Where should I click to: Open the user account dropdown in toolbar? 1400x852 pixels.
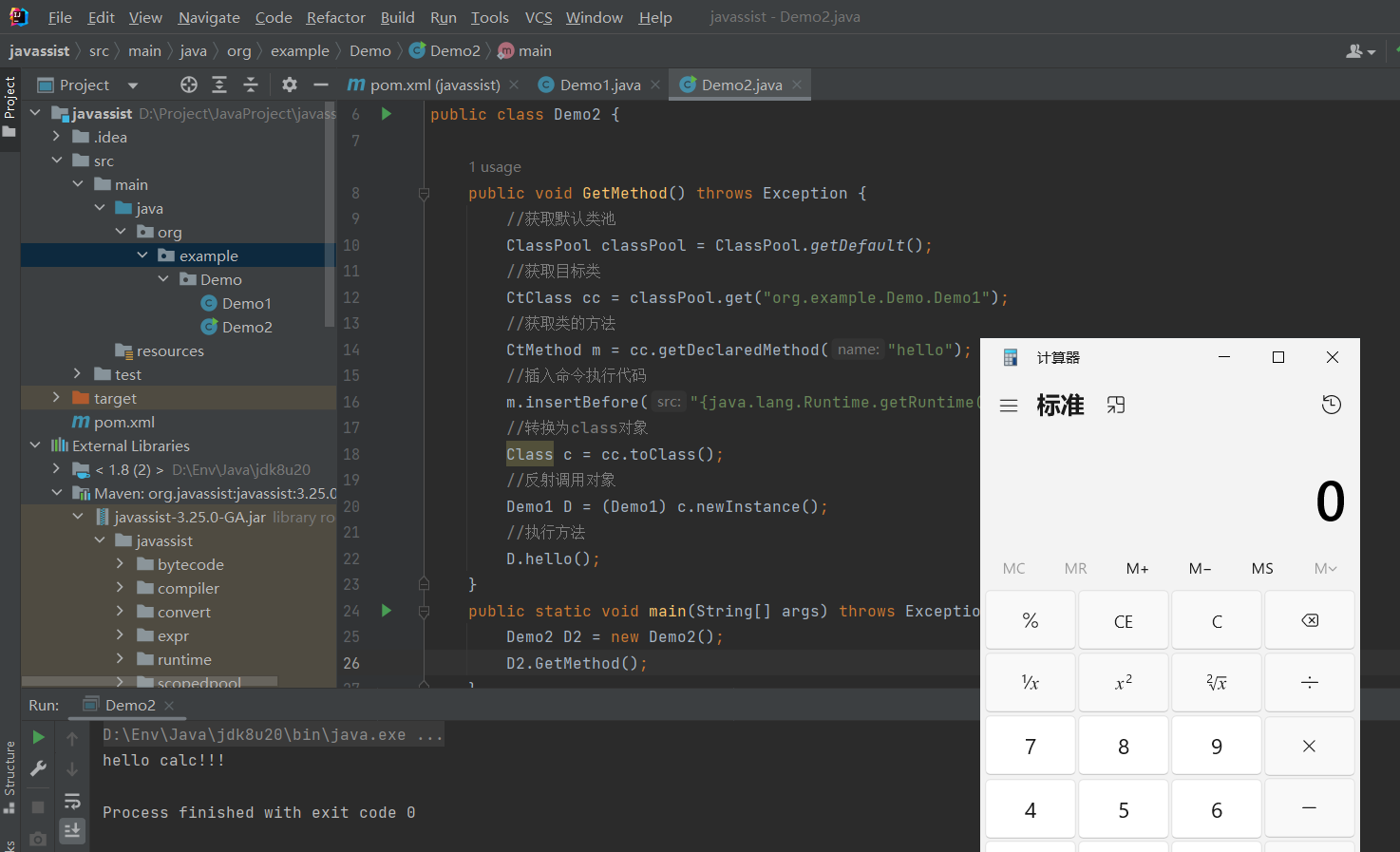tap(1361, 51)
